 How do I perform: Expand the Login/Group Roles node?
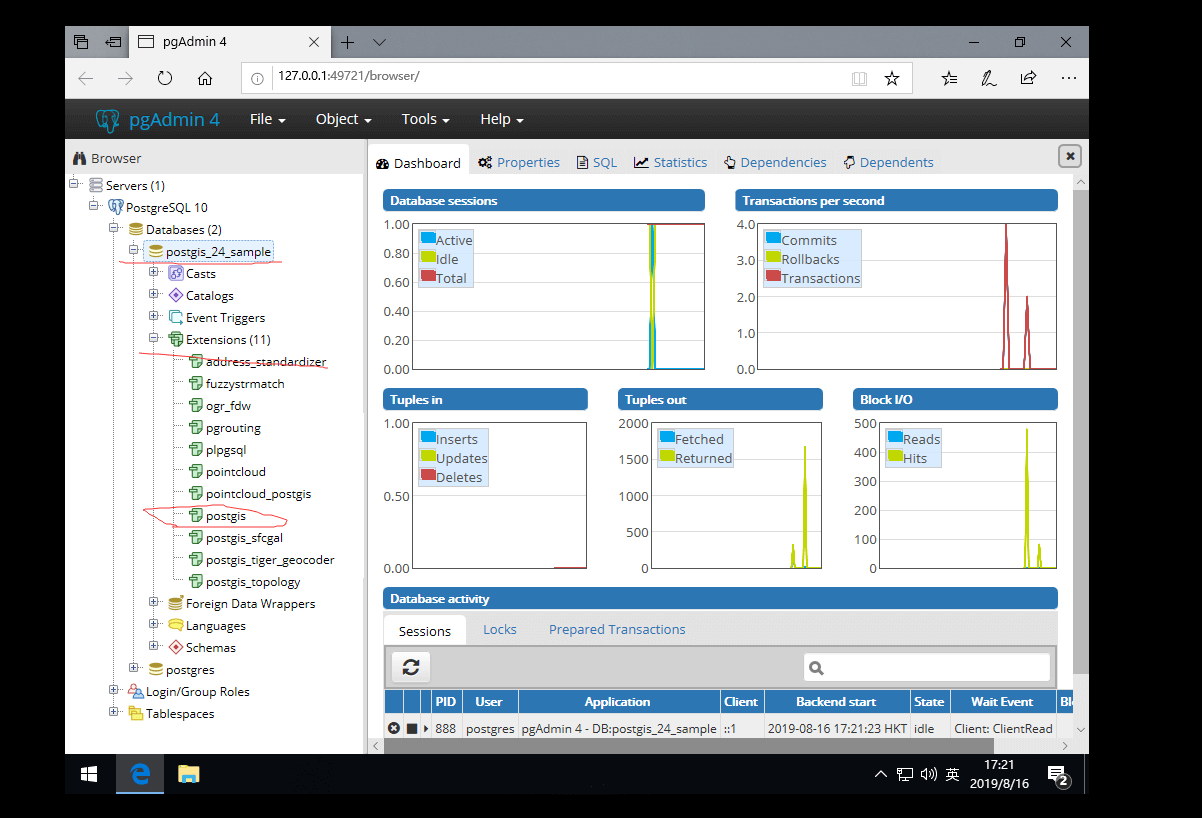click(115, 691)
